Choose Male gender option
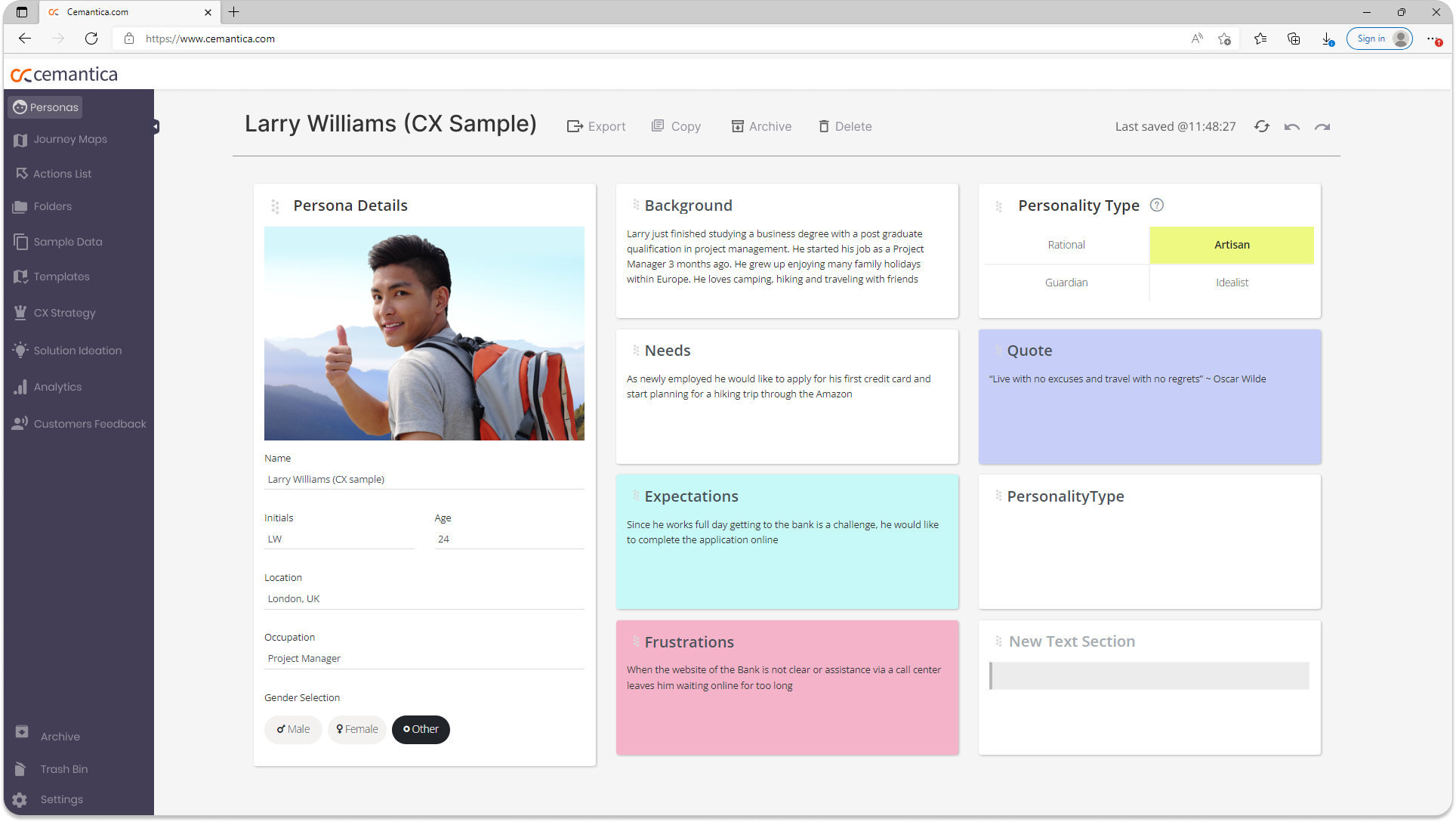The width and height of the screenshot is (1456, 822). [293, 729]
